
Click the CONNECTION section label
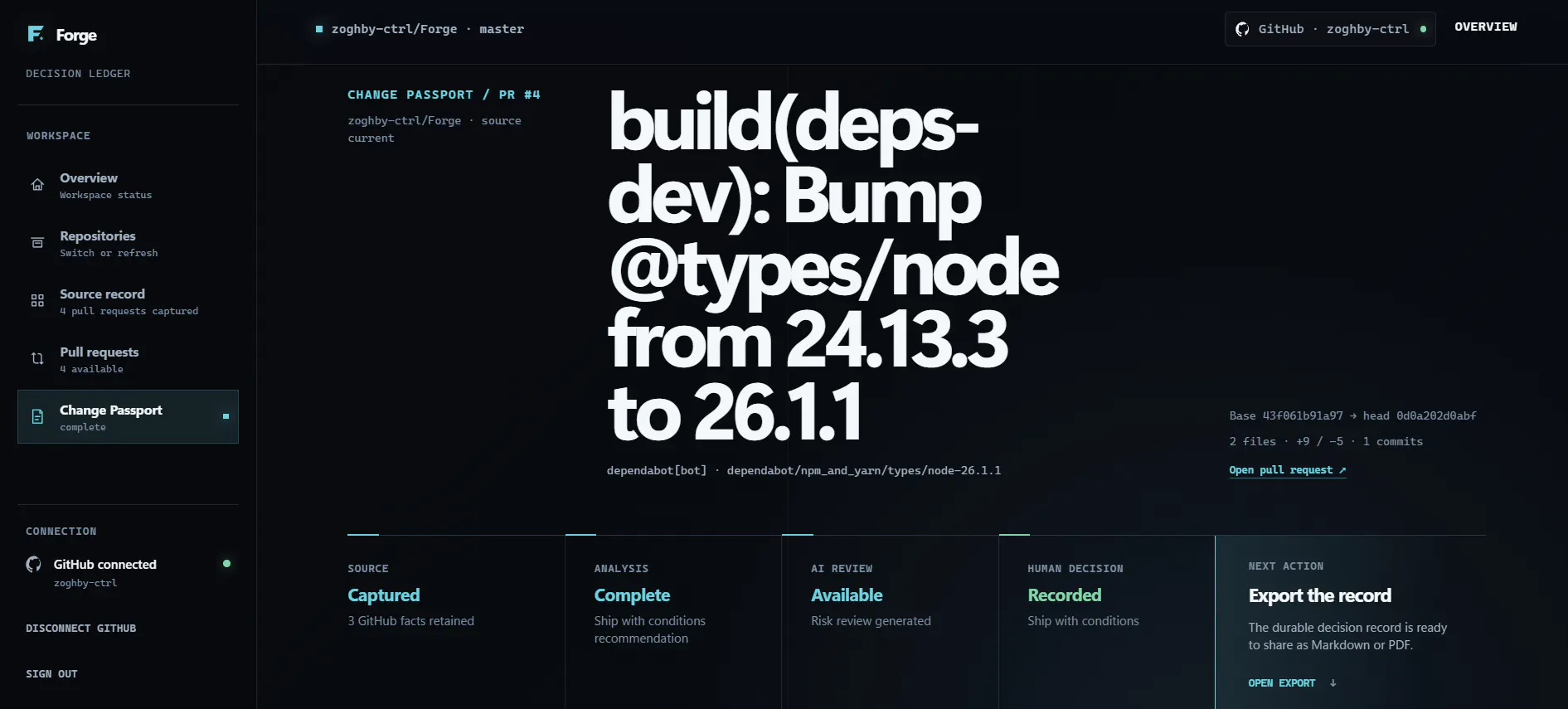point(61,532)
